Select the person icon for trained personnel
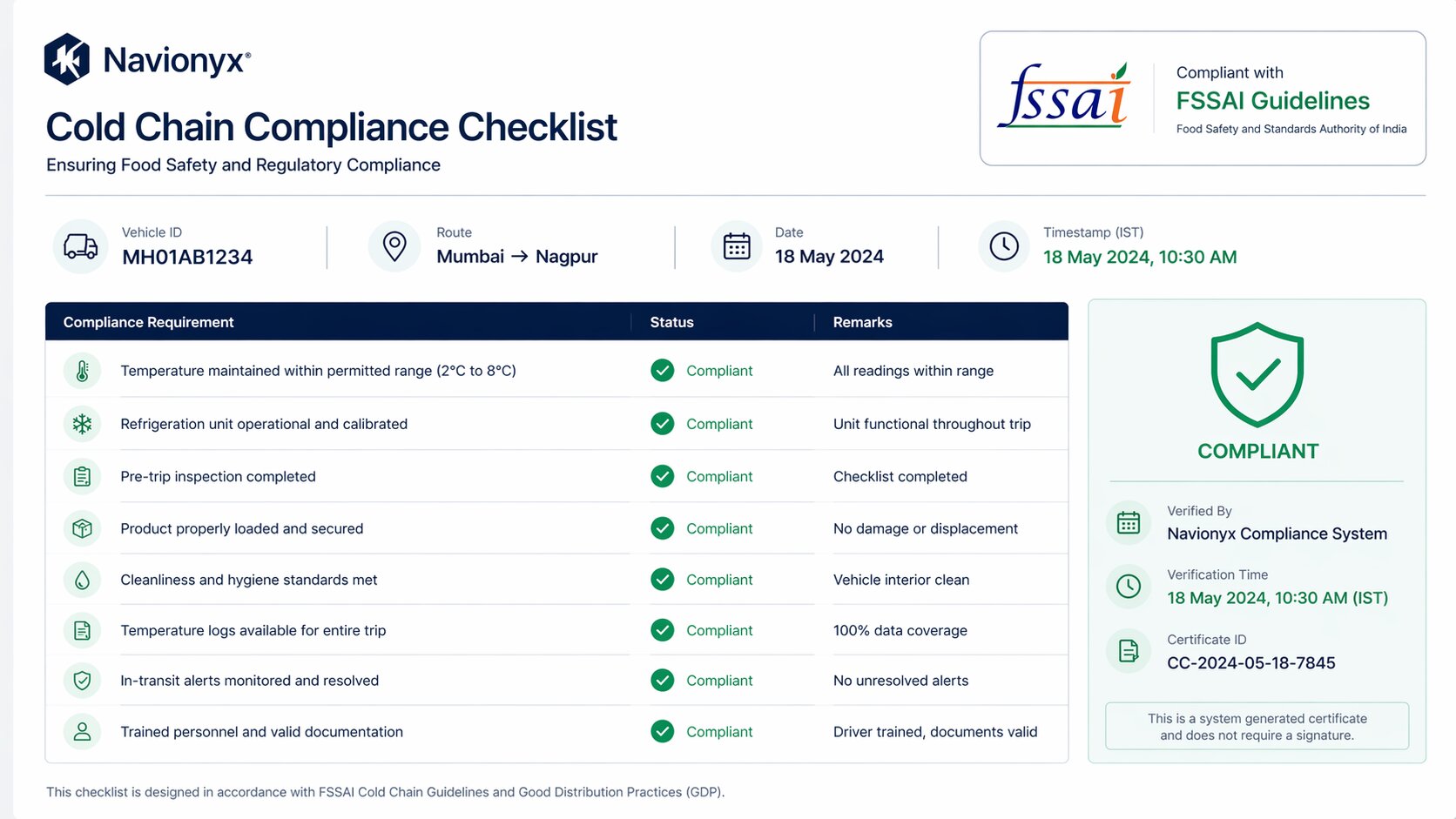1456x819 pixels. point(82,732)
